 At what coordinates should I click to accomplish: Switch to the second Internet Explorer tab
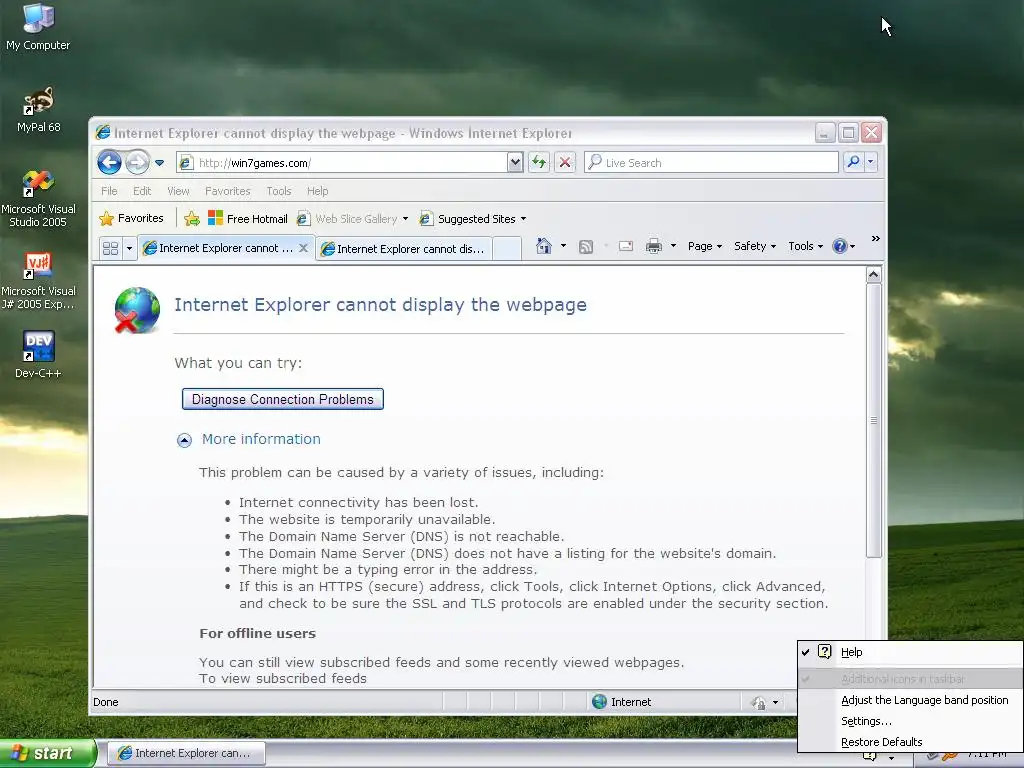[x=404, y=249]
